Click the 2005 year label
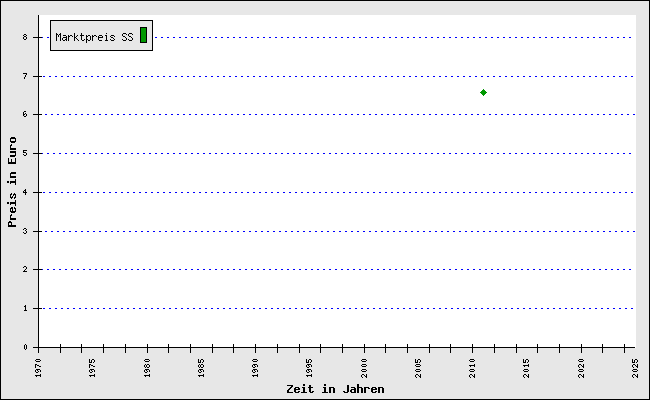Image resolution: width=650 pixels, height=400 pixels. (x=418, y=368)
